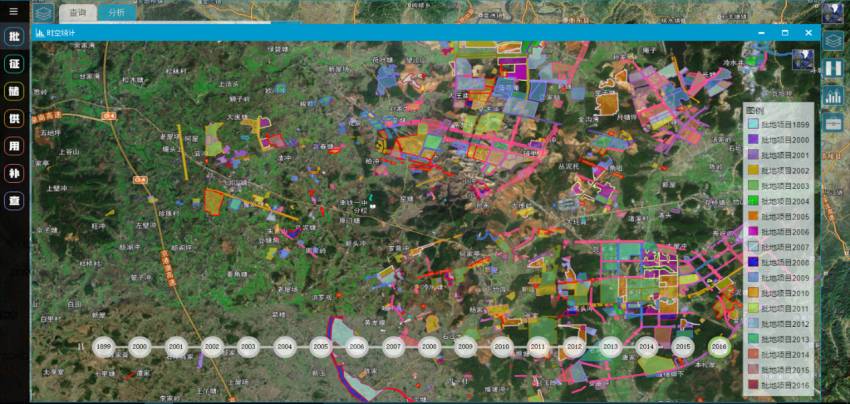Click the 征 sidebar icon

point(14,65)
